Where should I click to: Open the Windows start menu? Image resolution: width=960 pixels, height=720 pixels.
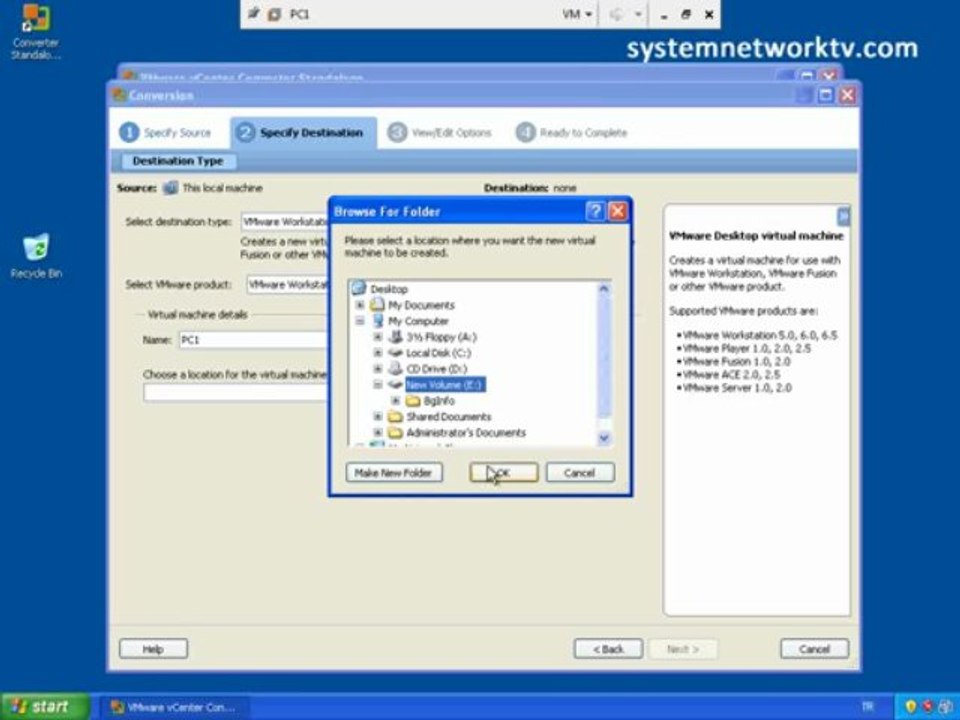click(x=45, y=707)
